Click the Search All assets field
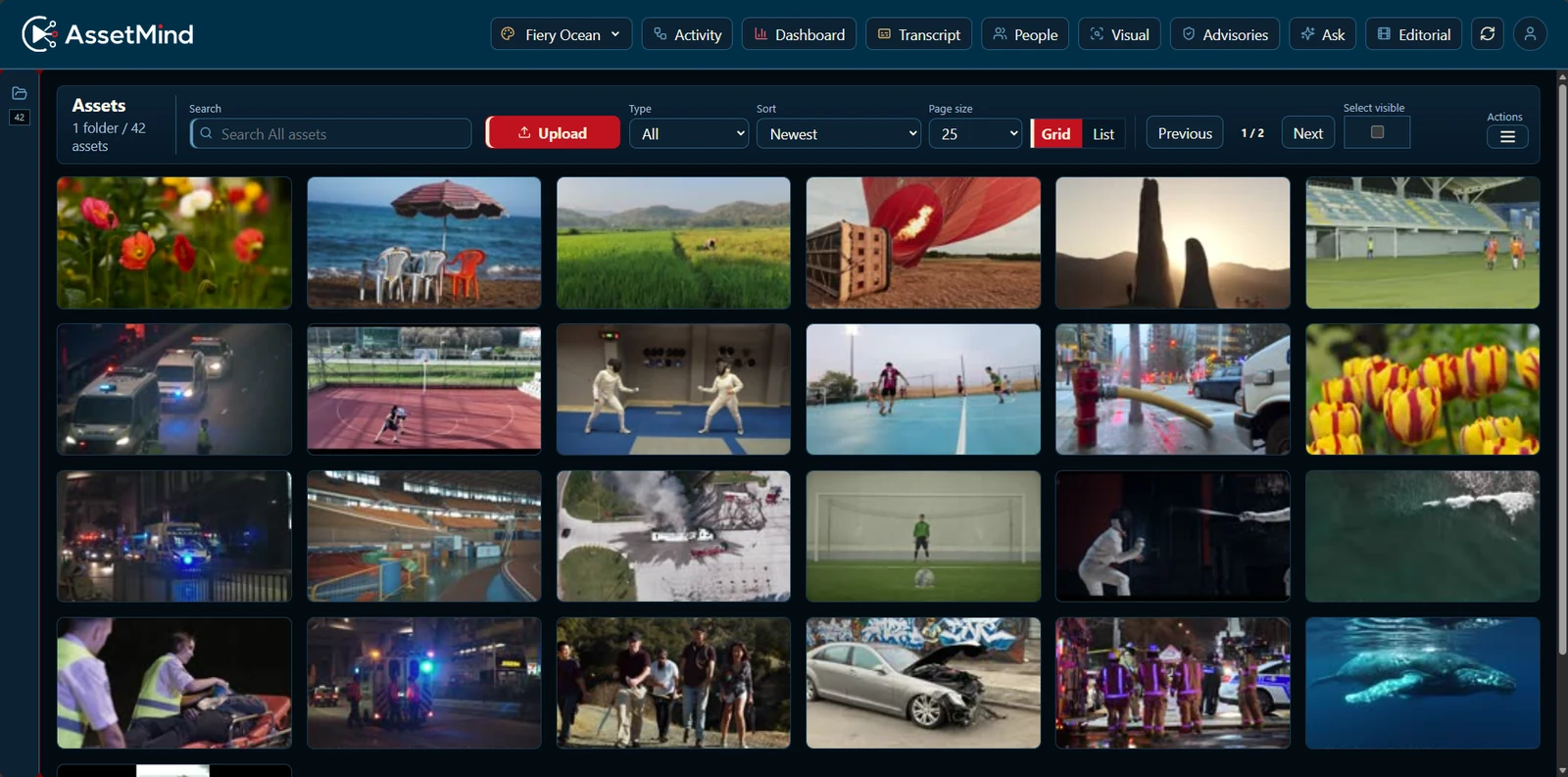This screenshot has width=1568, height=777. 331,133
